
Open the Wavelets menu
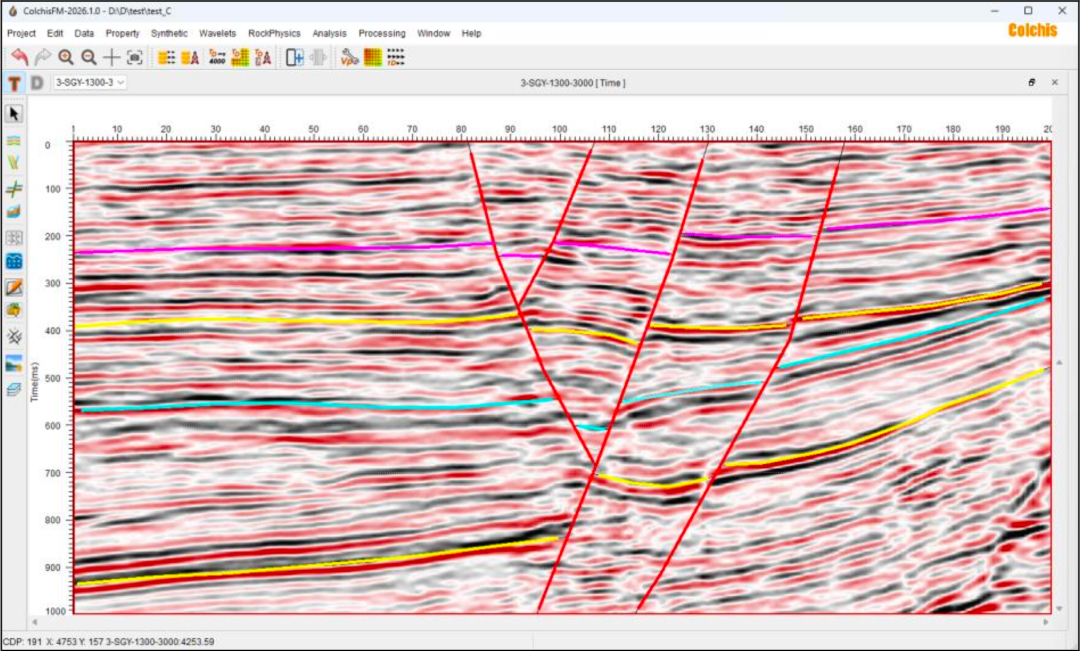pyautogui.click(x=217, y=33)
